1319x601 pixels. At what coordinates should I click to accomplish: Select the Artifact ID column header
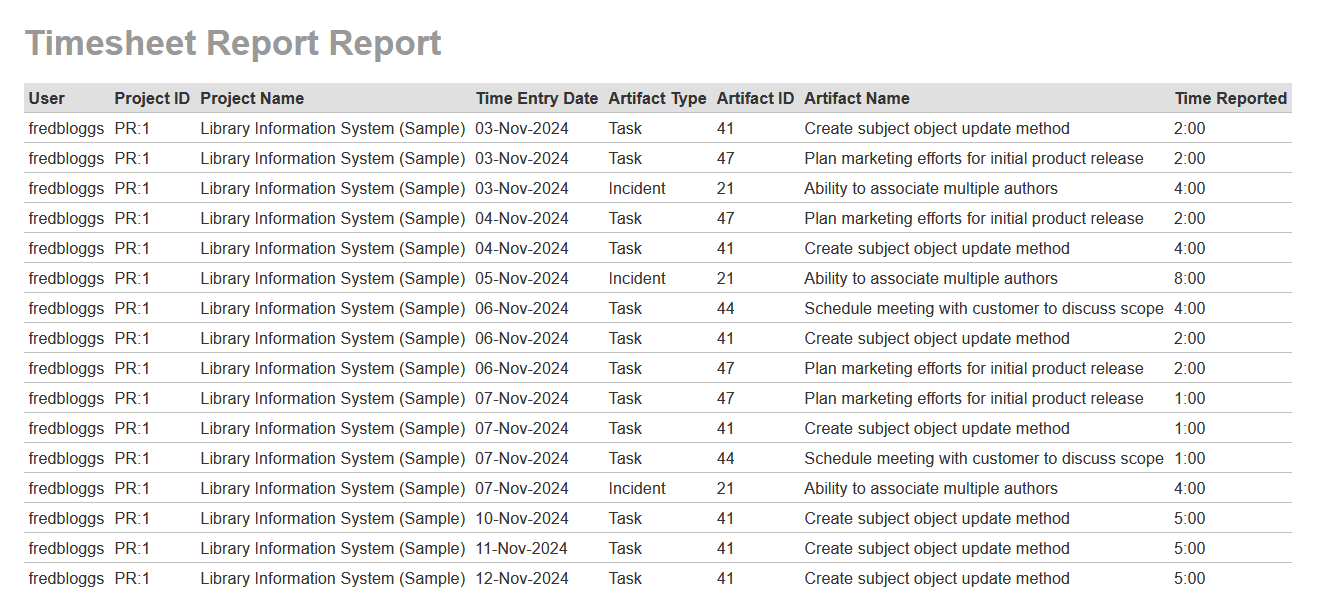click(x=755, y=98)
